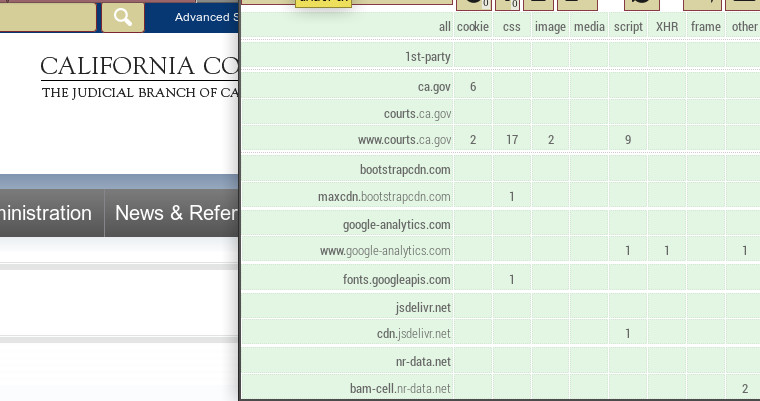This screenshot has height=401, width=760.
Task: Click cdn.jsdelivr.net script cell showing 1
Action: (628, 334)
